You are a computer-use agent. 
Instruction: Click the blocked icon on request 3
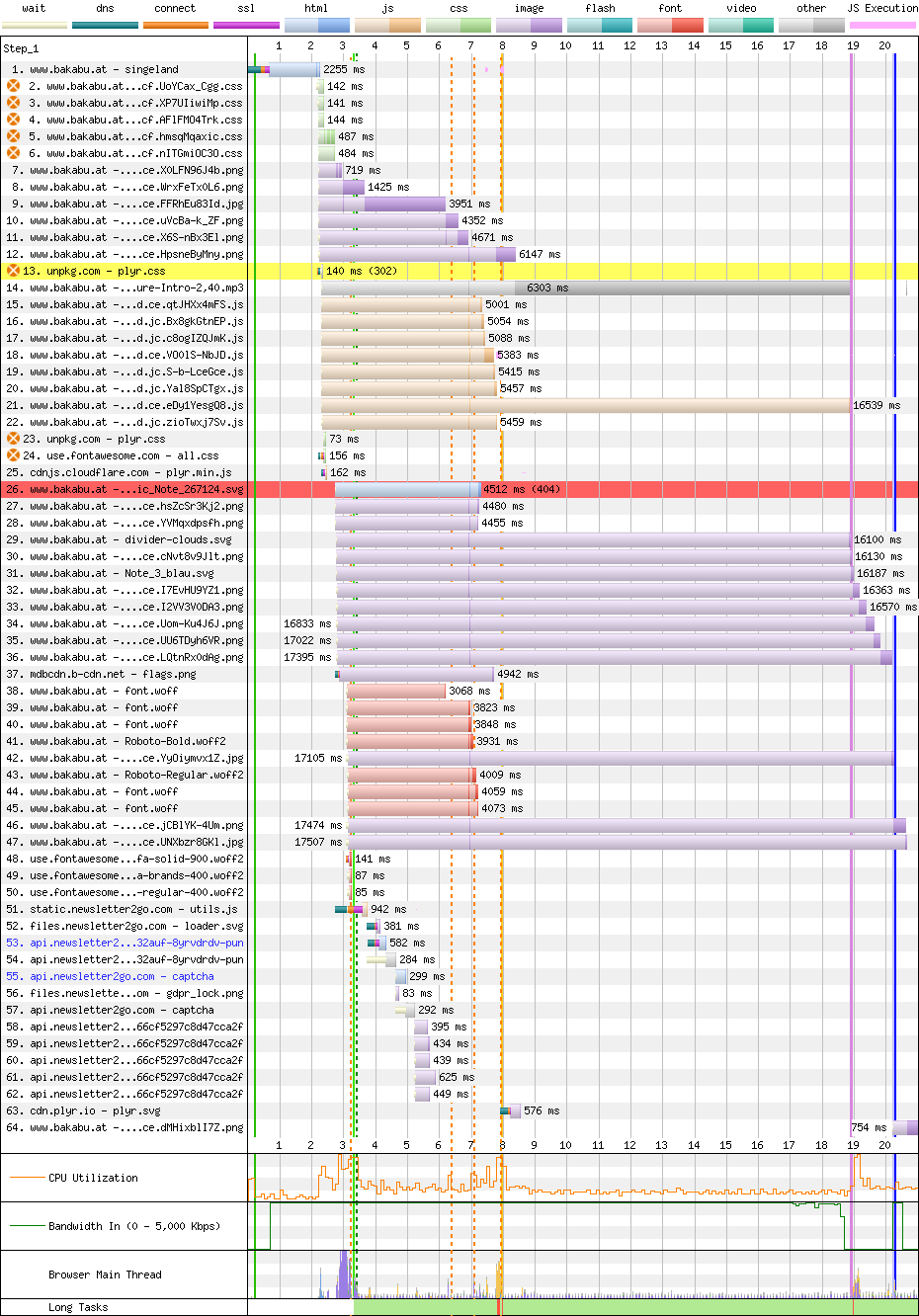13,103
